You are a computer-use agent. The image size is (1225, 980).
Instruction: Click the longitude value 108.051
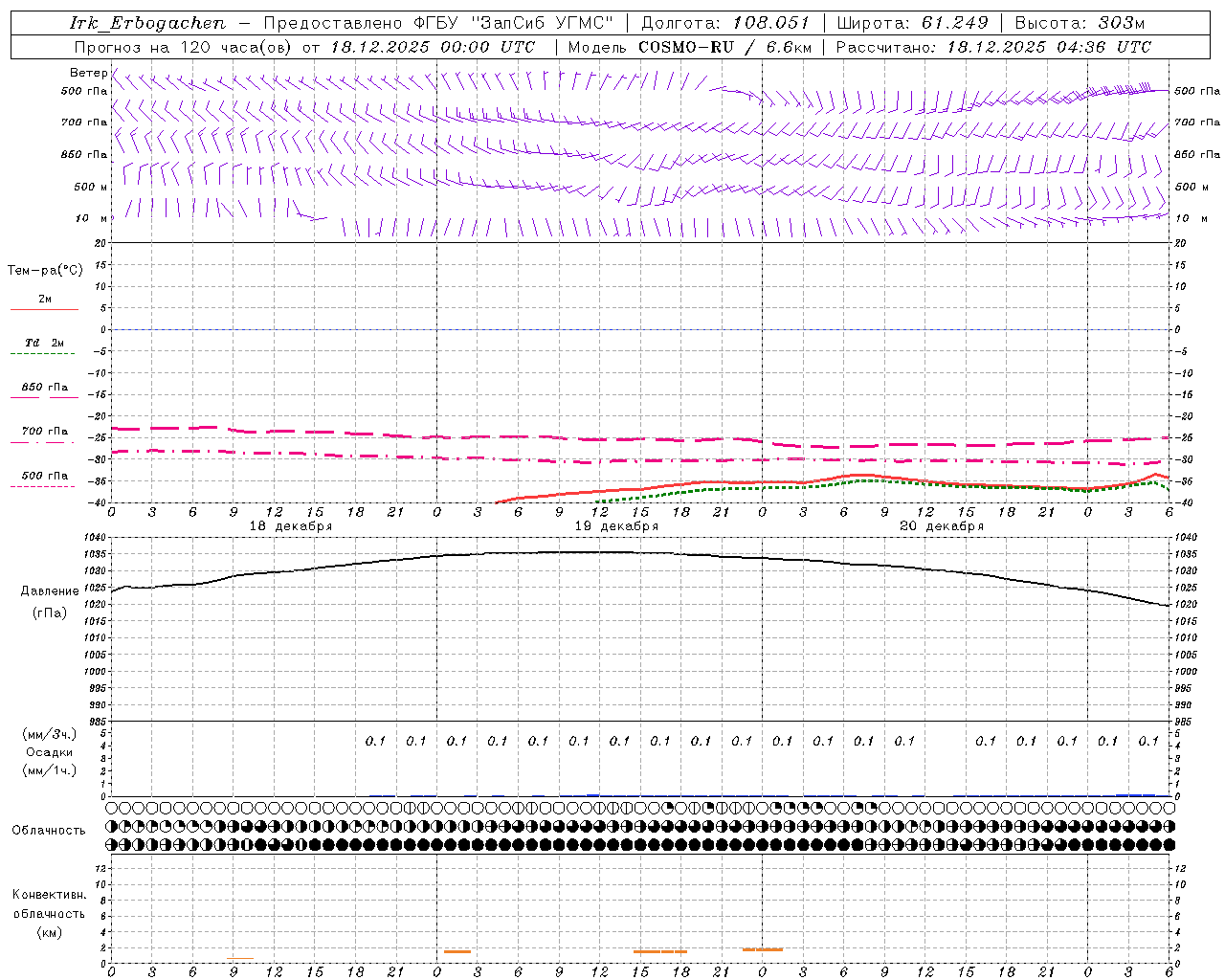point(771,23)
